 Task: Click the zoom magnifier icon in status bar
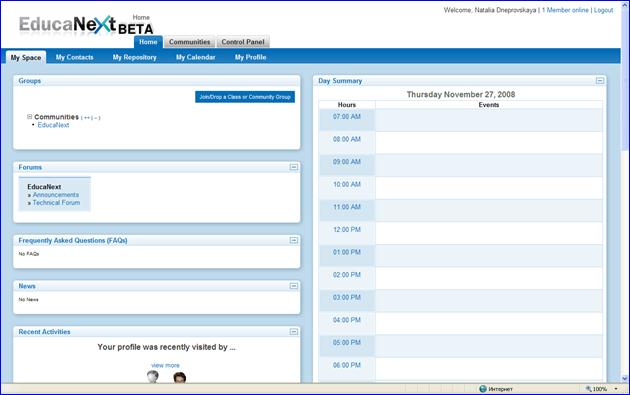[589, 389]
